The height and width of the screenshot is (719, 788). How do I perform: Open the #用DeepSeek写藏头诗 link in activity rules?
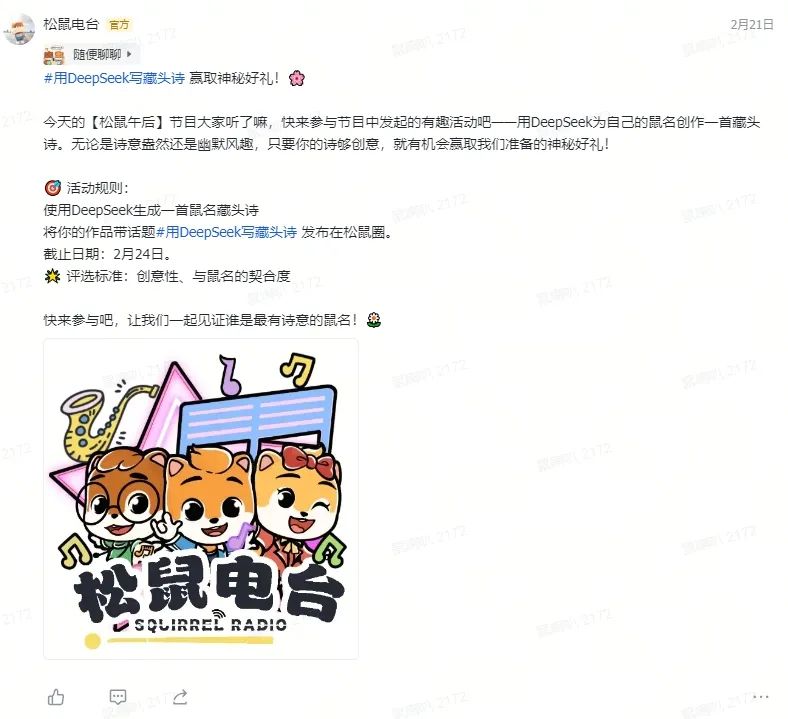coord(226,232)
